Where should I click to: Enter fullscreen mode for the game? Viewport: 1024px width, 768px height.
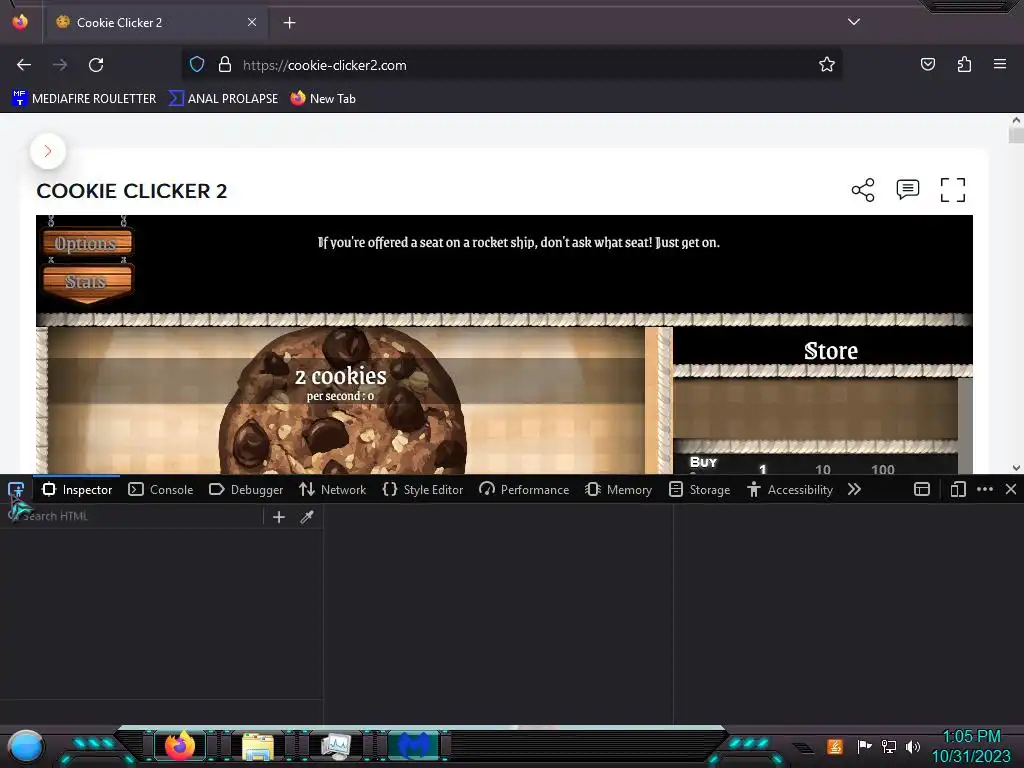click(x=953, y=190)
